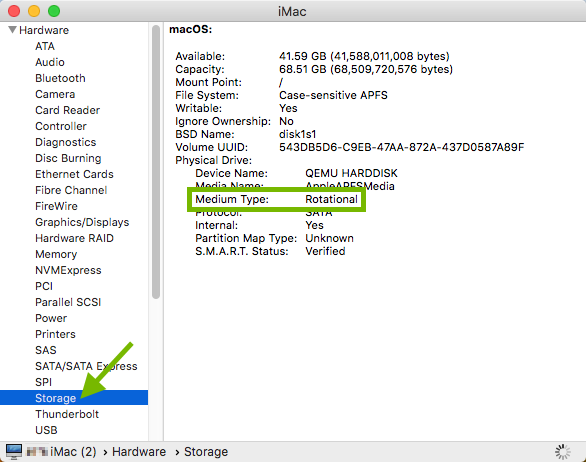Image resolution: width=586 pixels, height=462 pixels.
Task: Open the Memory section
Action: tap(56, 254)
